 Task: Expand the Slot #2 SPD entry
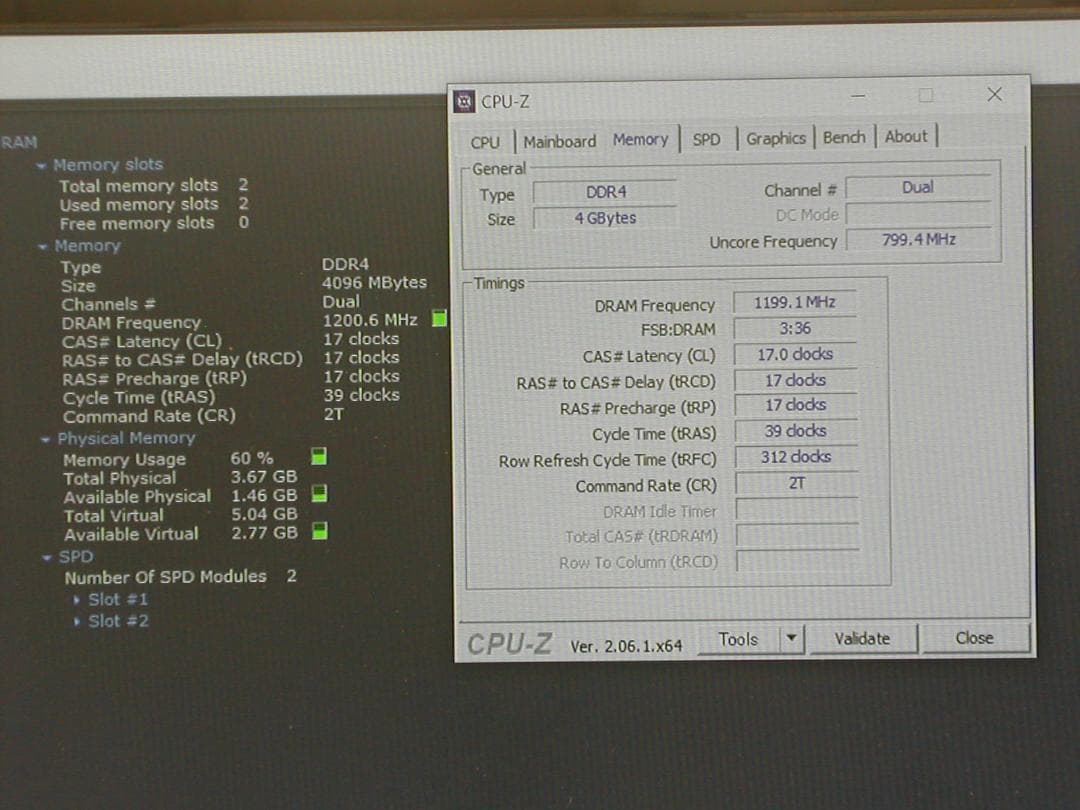78,621
